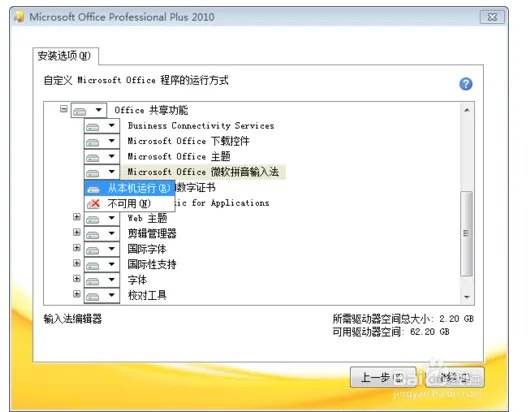The height and width of the screenshot is (412, 532).
Task: Click the 继续 button
Action: point(455,377)
